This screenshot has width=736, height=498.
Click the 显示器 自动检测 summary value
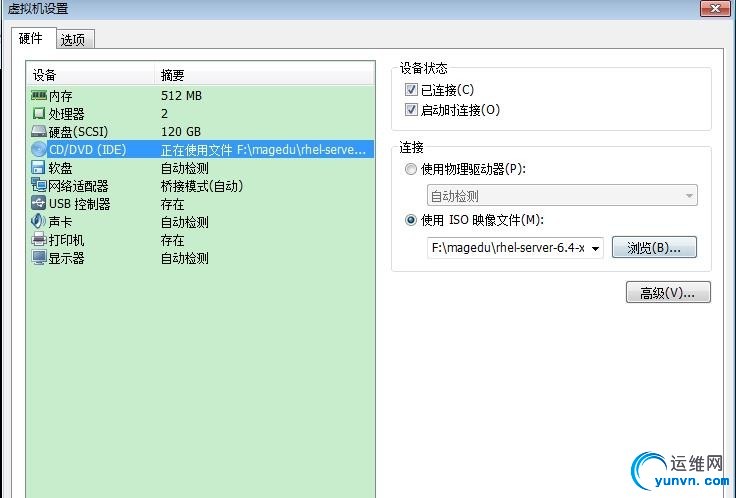point(185,258)
